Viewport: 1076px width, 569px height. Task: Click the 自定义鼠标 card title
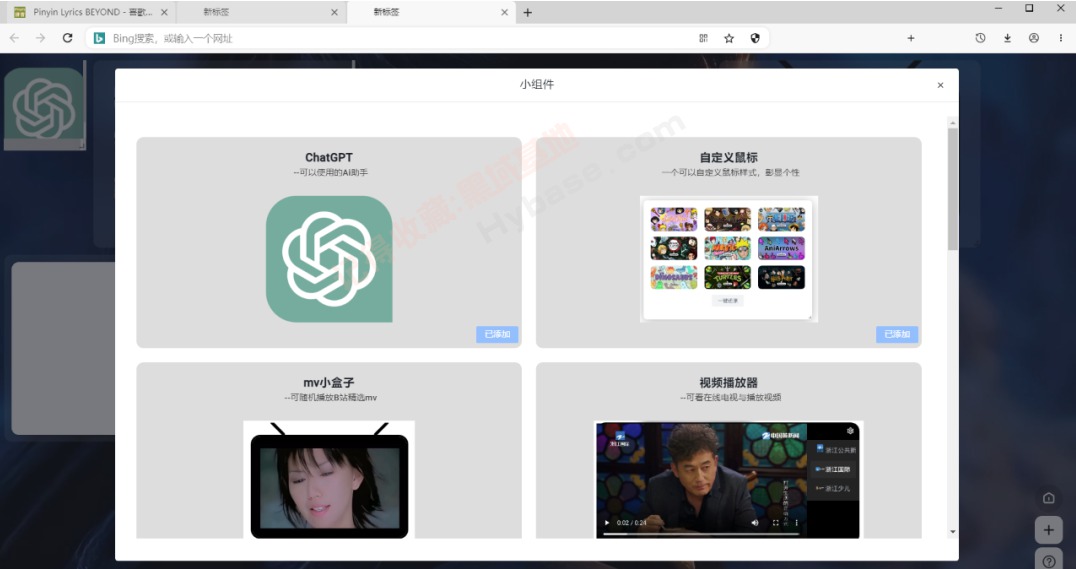(x=728, y=157)
